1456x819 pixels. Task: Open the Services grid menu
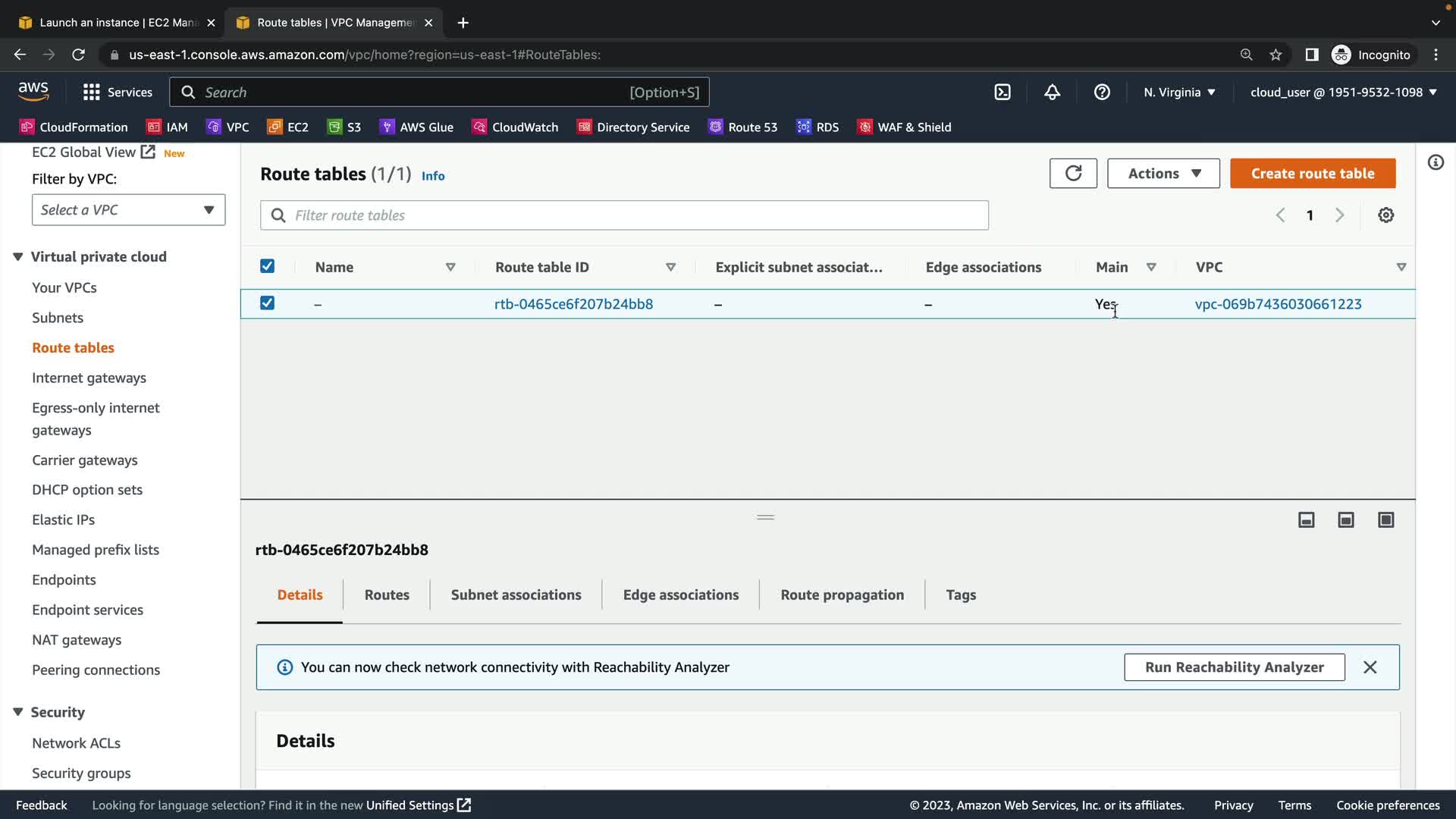pos(92,93)
